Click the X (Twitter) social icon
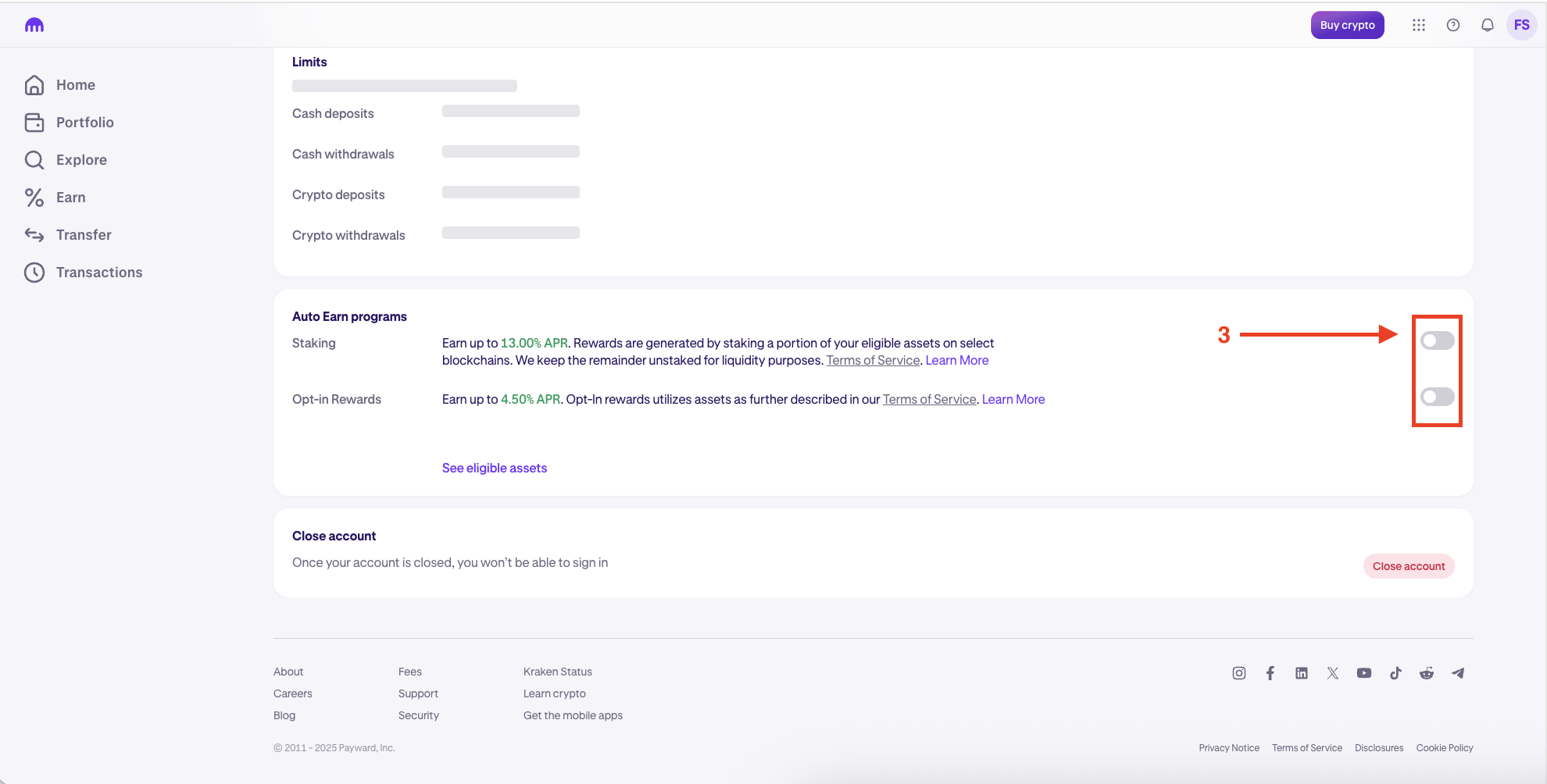Screen dimensions: 1547x784 (1333, 672)
